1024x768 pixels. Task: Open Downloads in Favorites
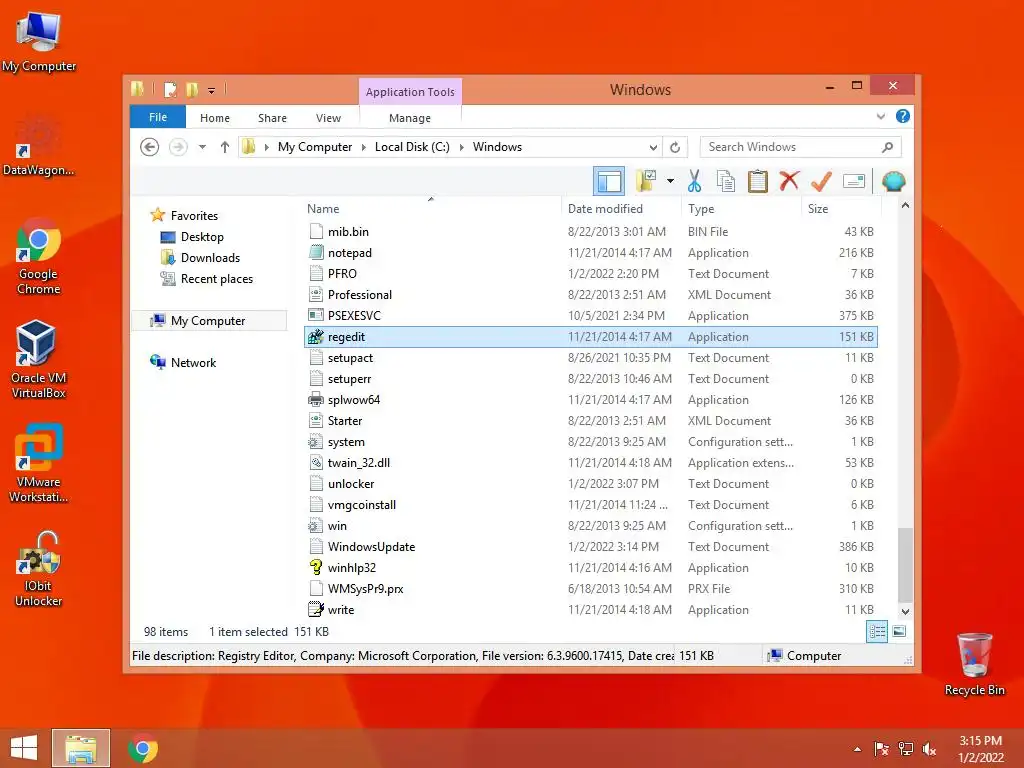click(210, 257)
